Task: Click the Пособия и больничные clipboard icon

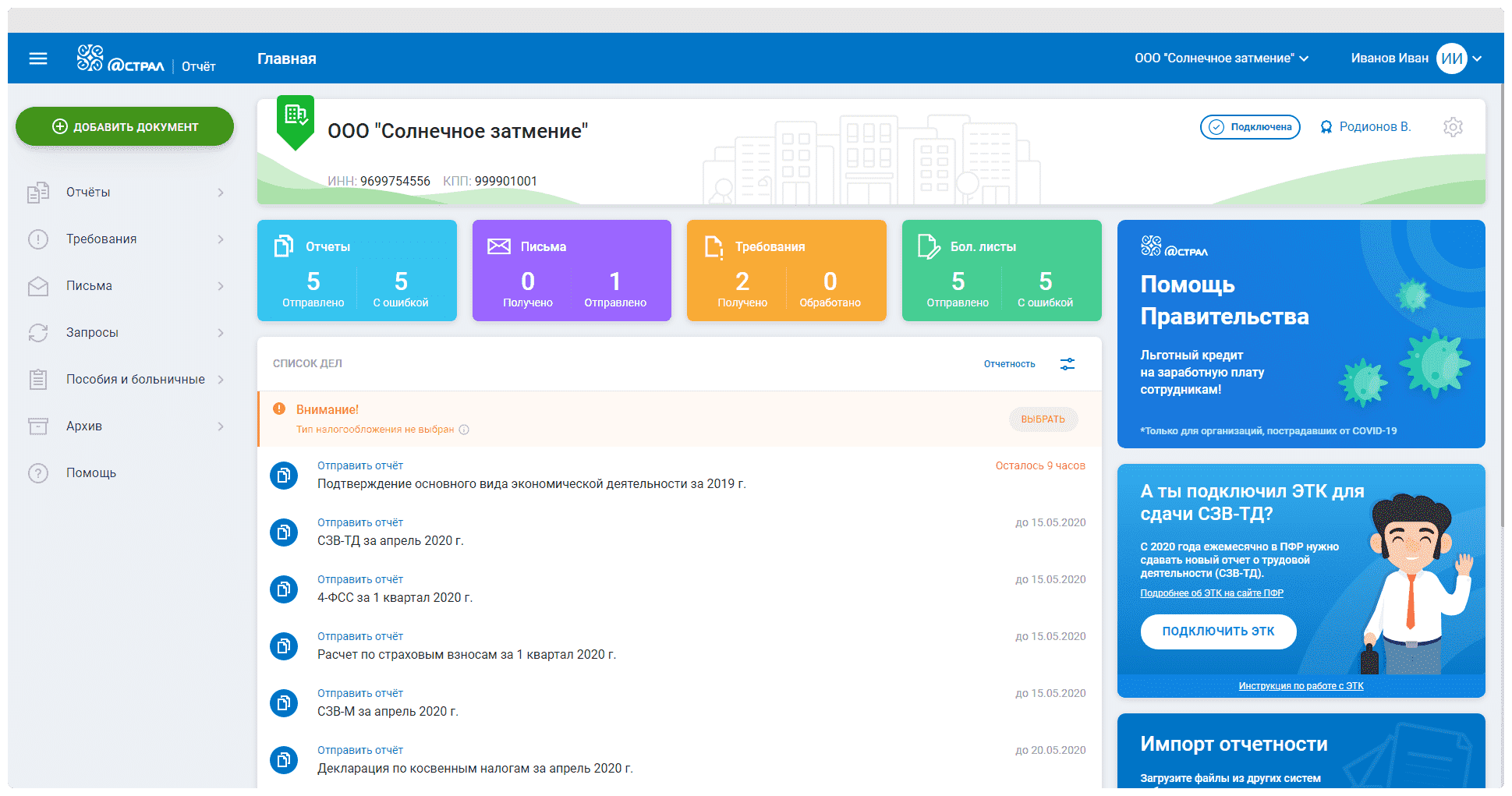Action: pos(38,380)
